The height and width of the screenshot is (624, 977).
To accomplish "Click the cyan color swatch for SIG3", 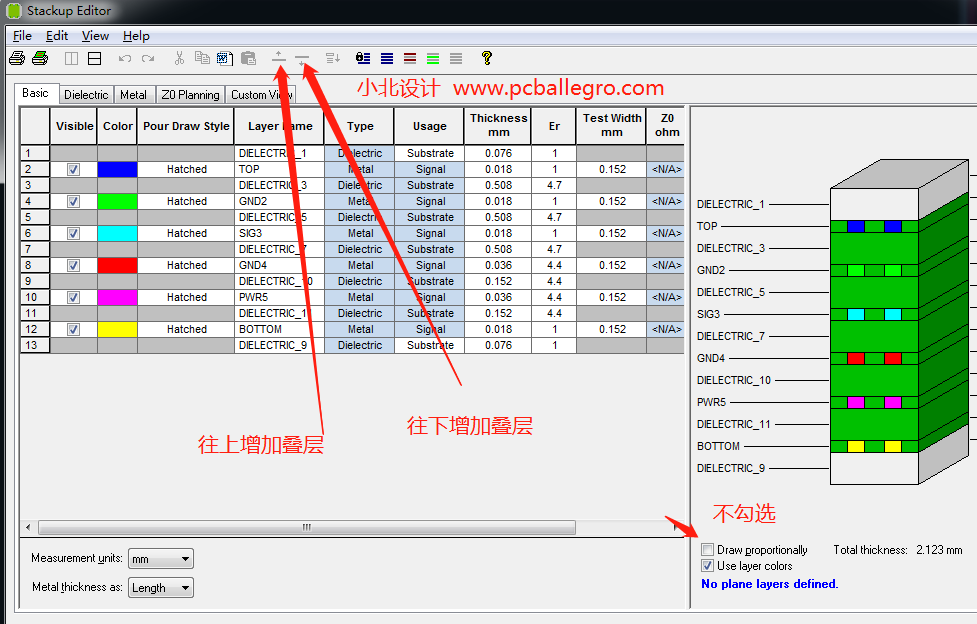I will point(117,233).
